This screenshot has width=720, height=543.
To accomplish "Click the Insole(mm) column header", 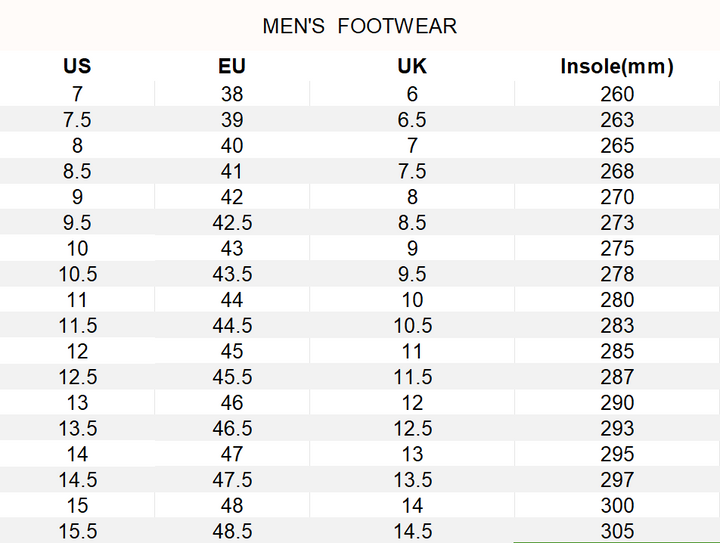I will pos(617,67).
